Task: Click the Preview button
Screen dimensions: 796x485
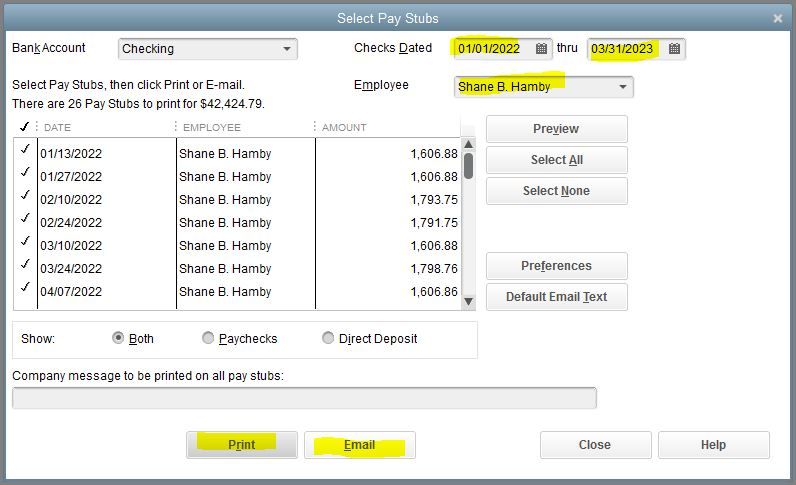Action: click(556, 129)
